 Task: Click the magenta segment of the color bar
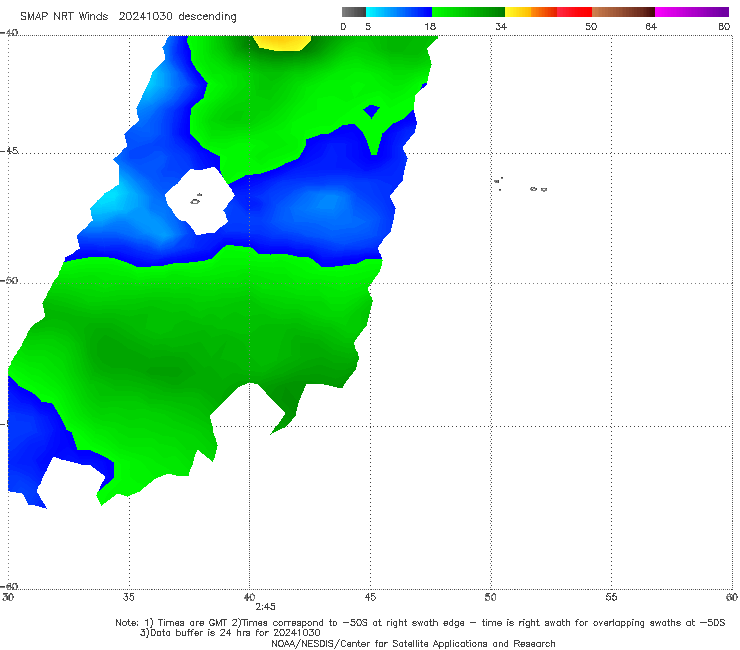(x=692, y=12)
